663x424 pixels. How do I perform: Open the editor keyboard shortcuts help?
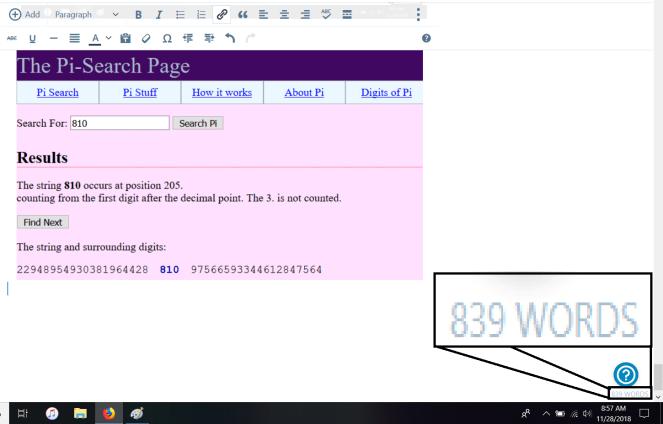click(x=426, y=38)
